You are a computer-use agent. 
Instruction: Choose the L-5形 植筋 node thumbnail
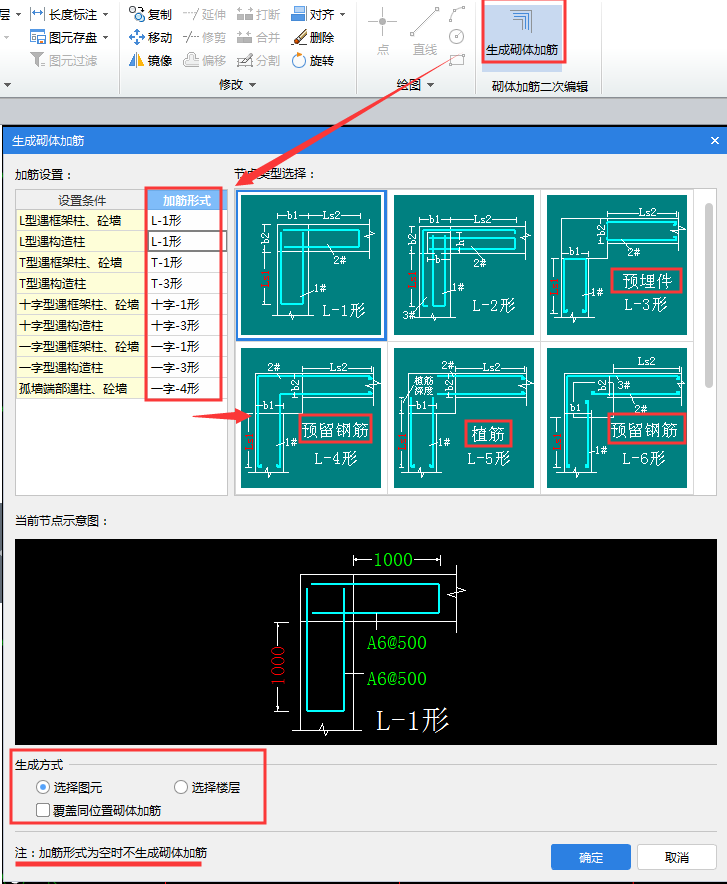pos(462,418)
